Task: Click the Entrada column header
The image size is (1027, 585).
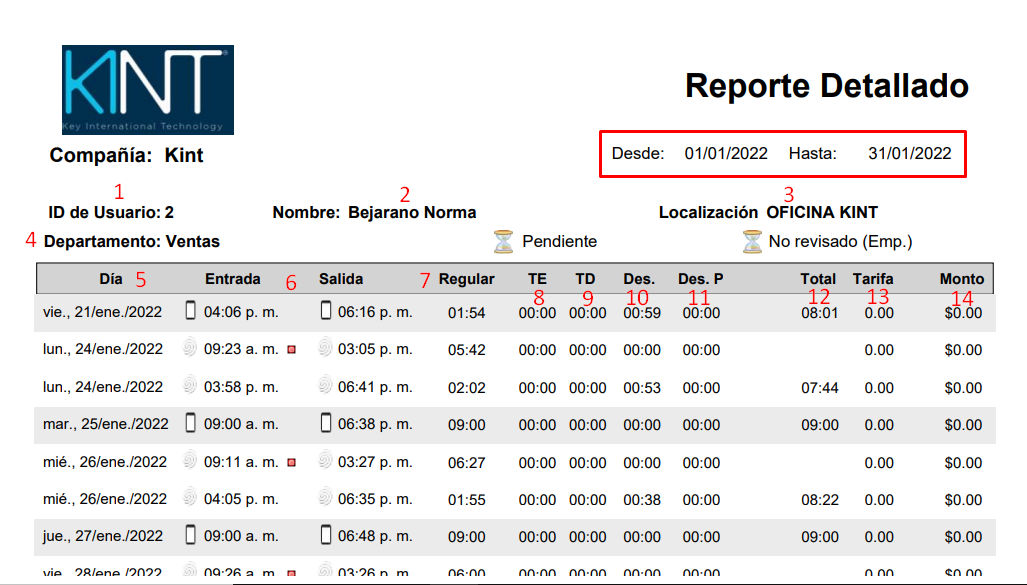Action: [x=232, y=279]
